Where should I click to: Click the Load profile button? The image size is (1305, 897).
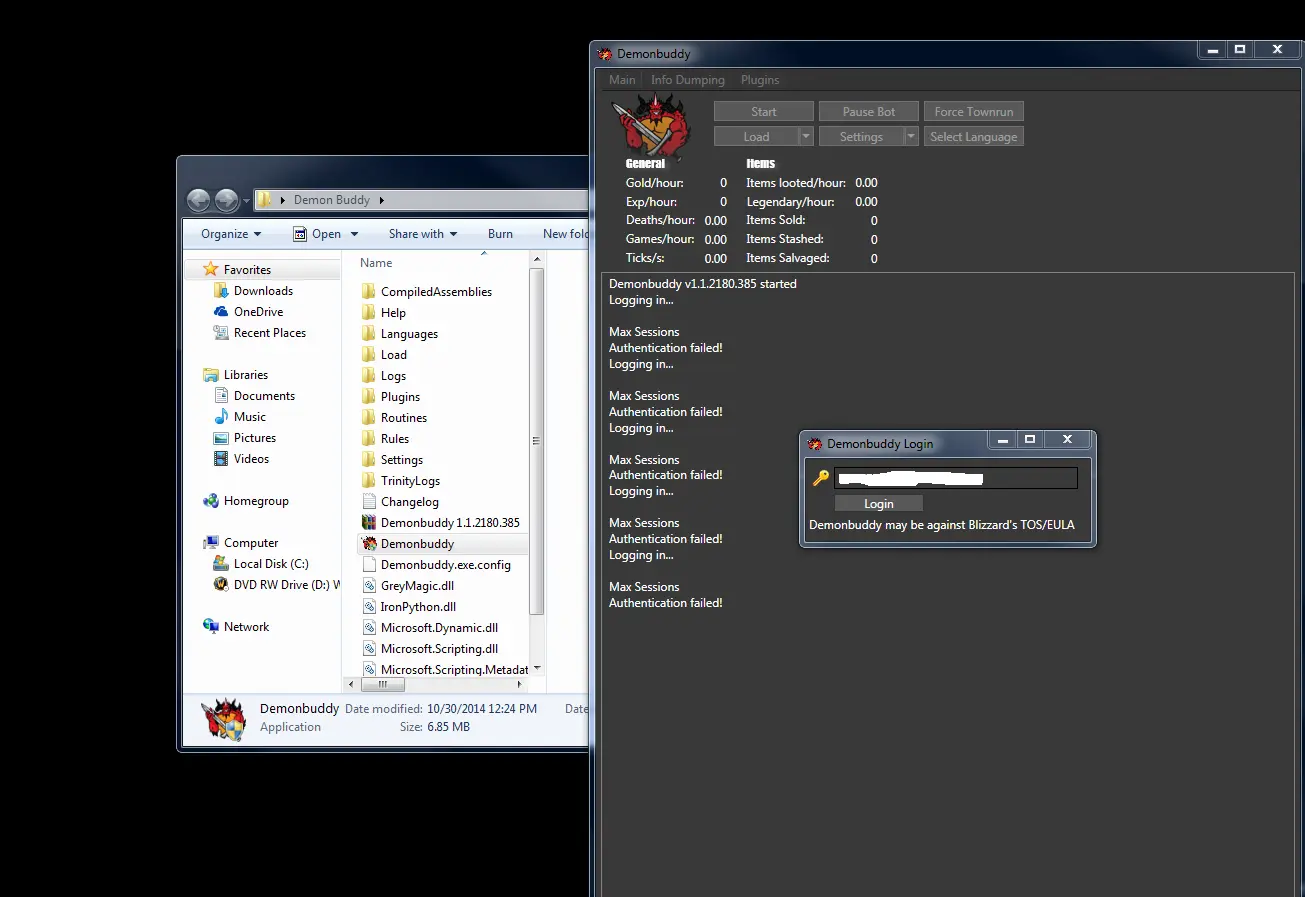pyautogui.click(x=757, y=137)
